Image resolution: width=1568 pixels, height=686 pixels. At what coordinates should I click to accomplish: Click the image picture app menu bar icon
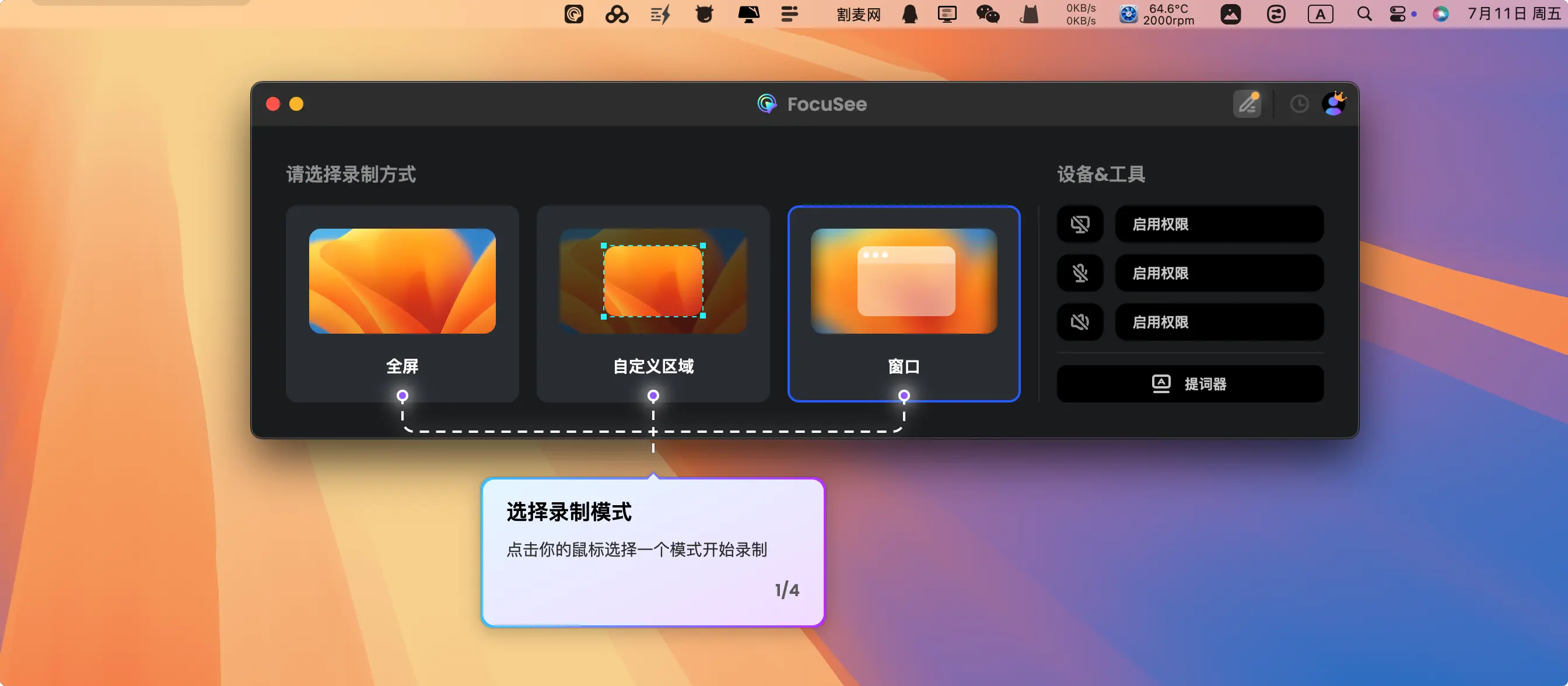(1230, 14)
